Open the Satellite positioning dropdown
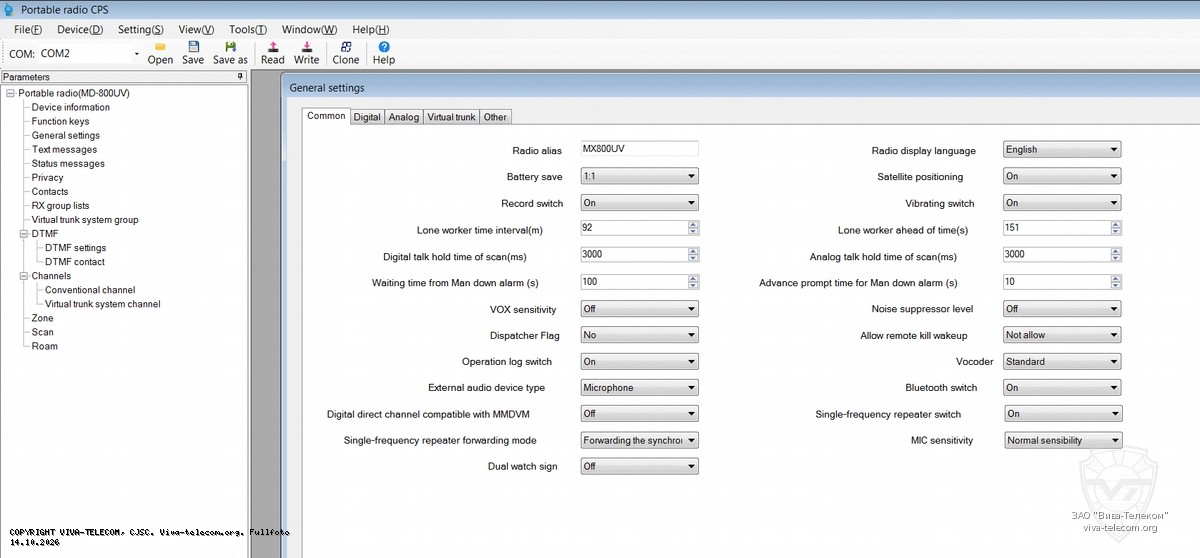This screenshot has width=1200, height=558. point(1062,177)
